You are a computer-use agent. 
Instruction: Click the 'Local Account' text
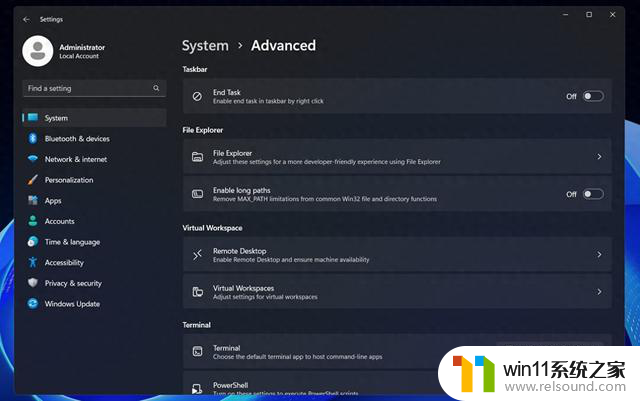coord(79,56)
